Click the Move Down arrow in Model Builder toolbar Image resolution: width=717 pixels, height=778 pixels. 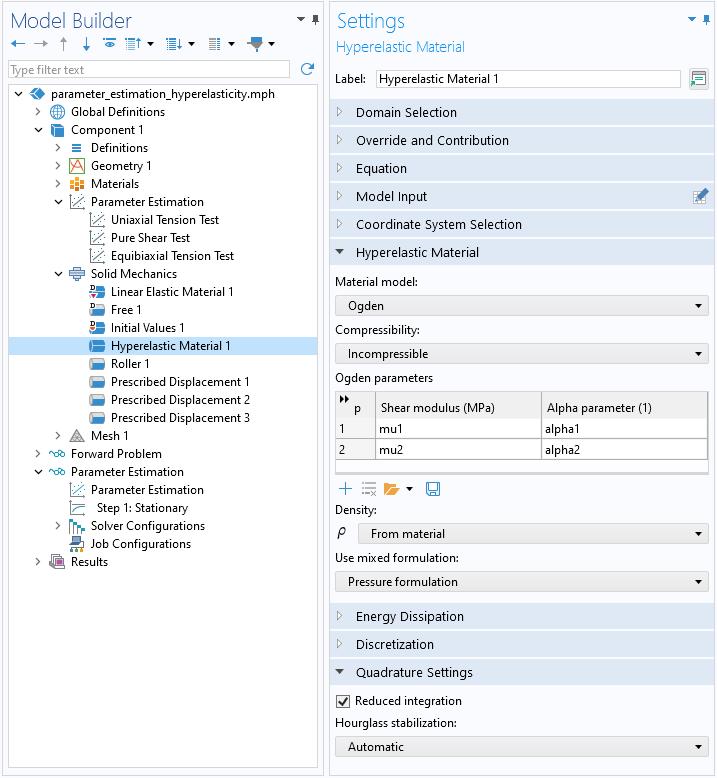(x=86, y=44)
